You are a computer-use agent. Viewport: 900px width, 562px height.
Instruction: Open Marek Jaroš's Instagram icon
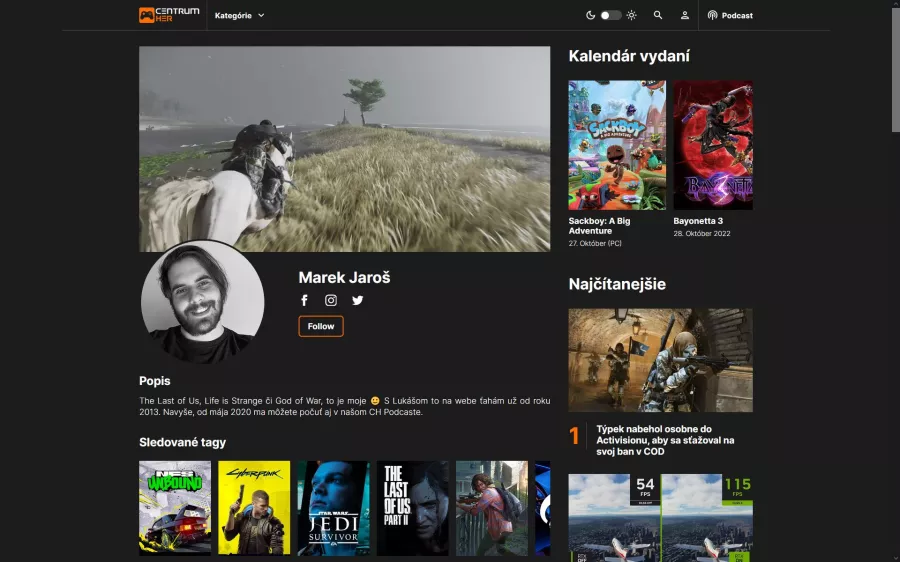(331, 300)
